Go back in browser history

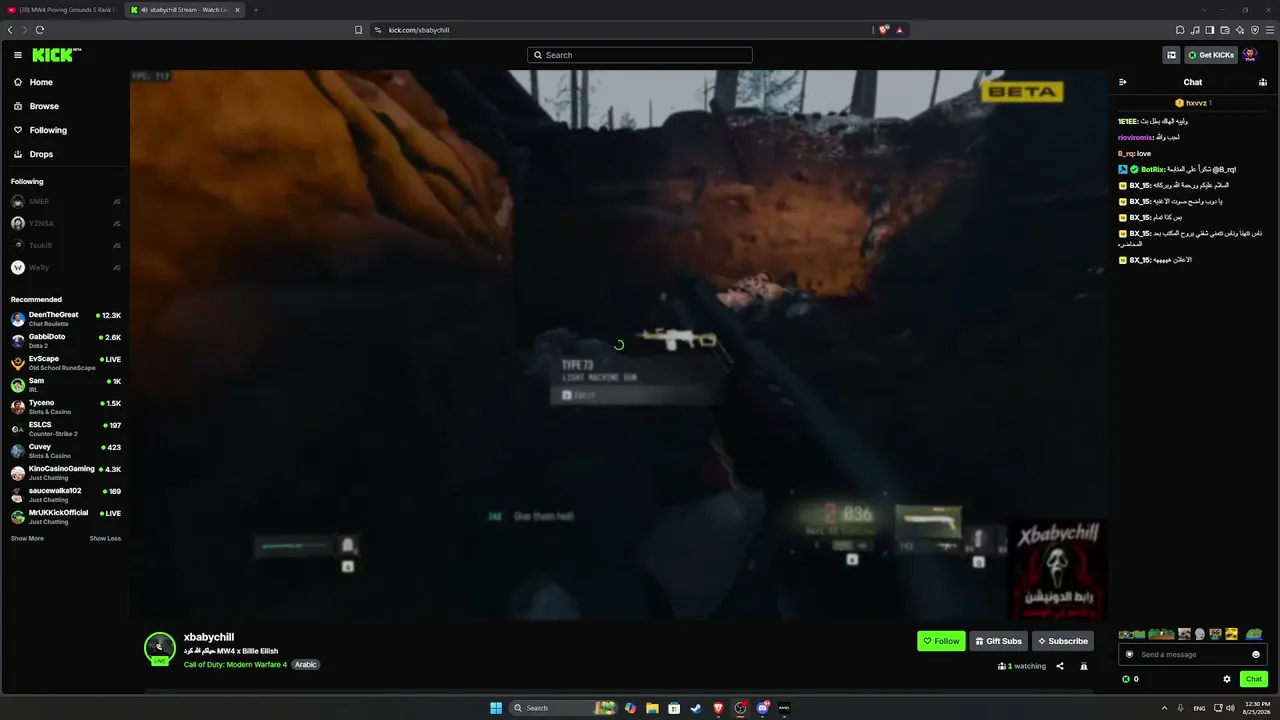coord(10,30)
